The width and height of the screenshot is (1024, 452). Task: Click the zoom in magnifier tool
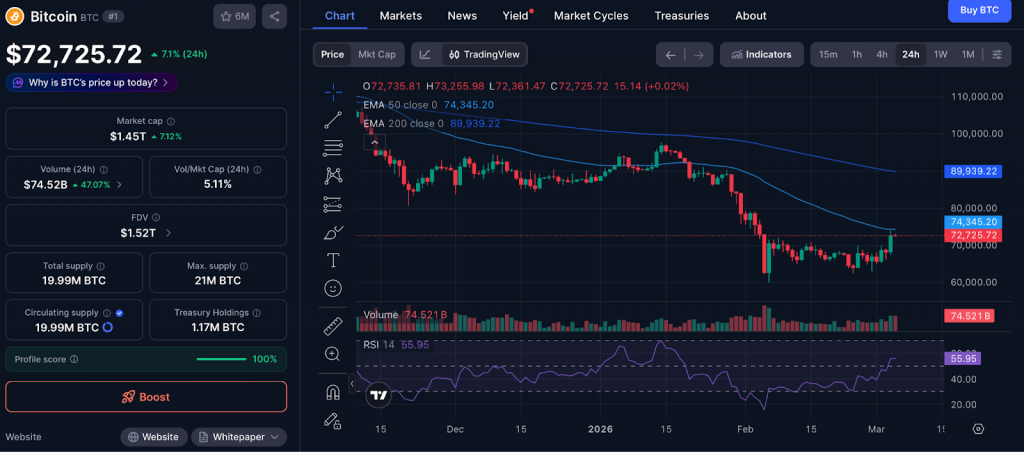click(x=333, y=354)
